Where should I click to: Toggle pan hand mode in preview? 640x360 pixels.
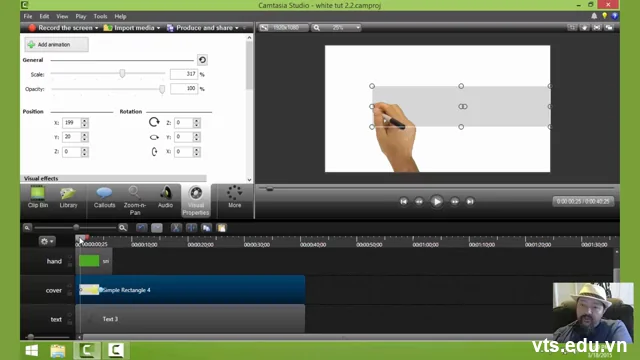point(584,27)
